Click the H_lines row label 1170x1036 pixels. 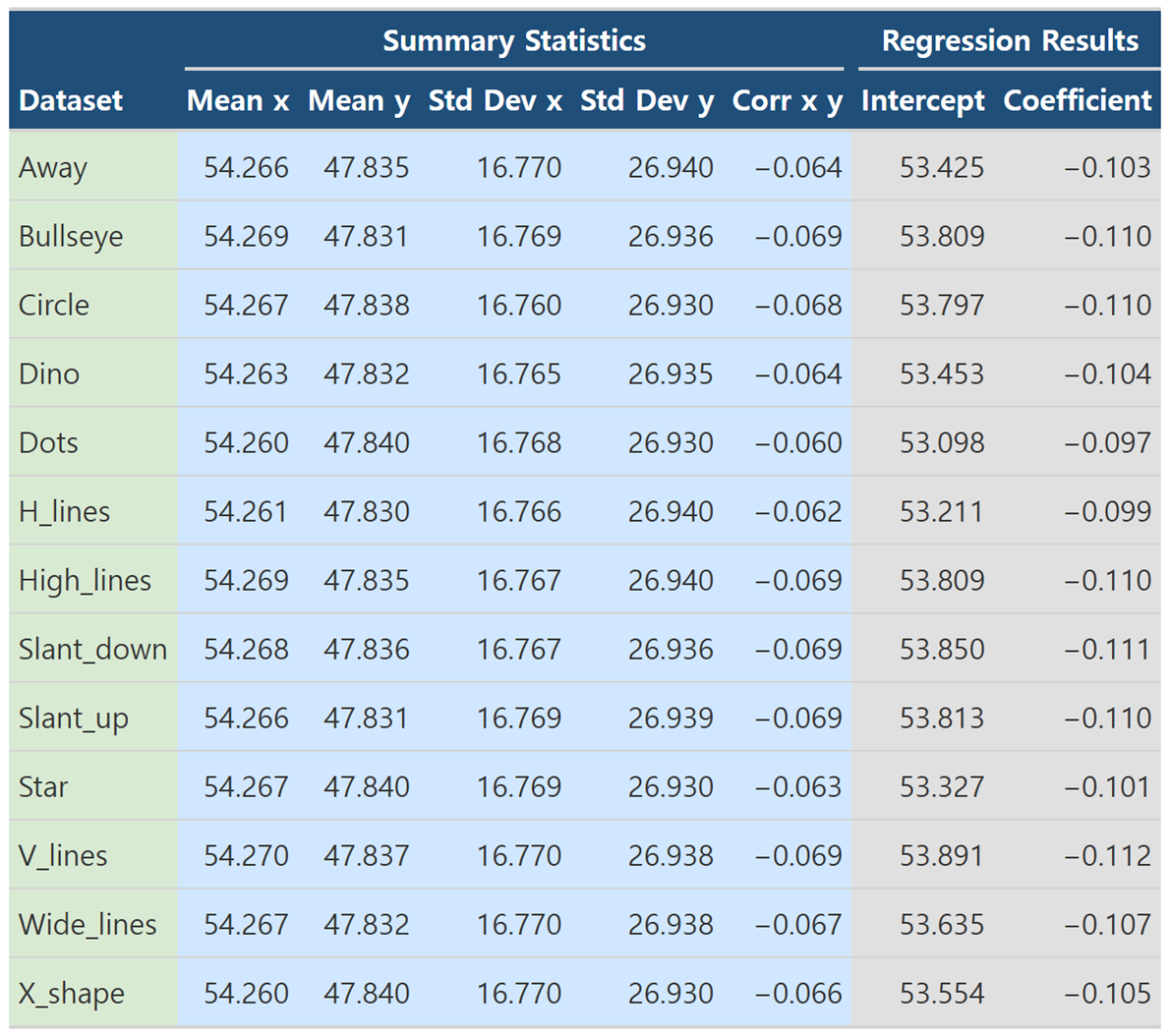tap(64, 512)
